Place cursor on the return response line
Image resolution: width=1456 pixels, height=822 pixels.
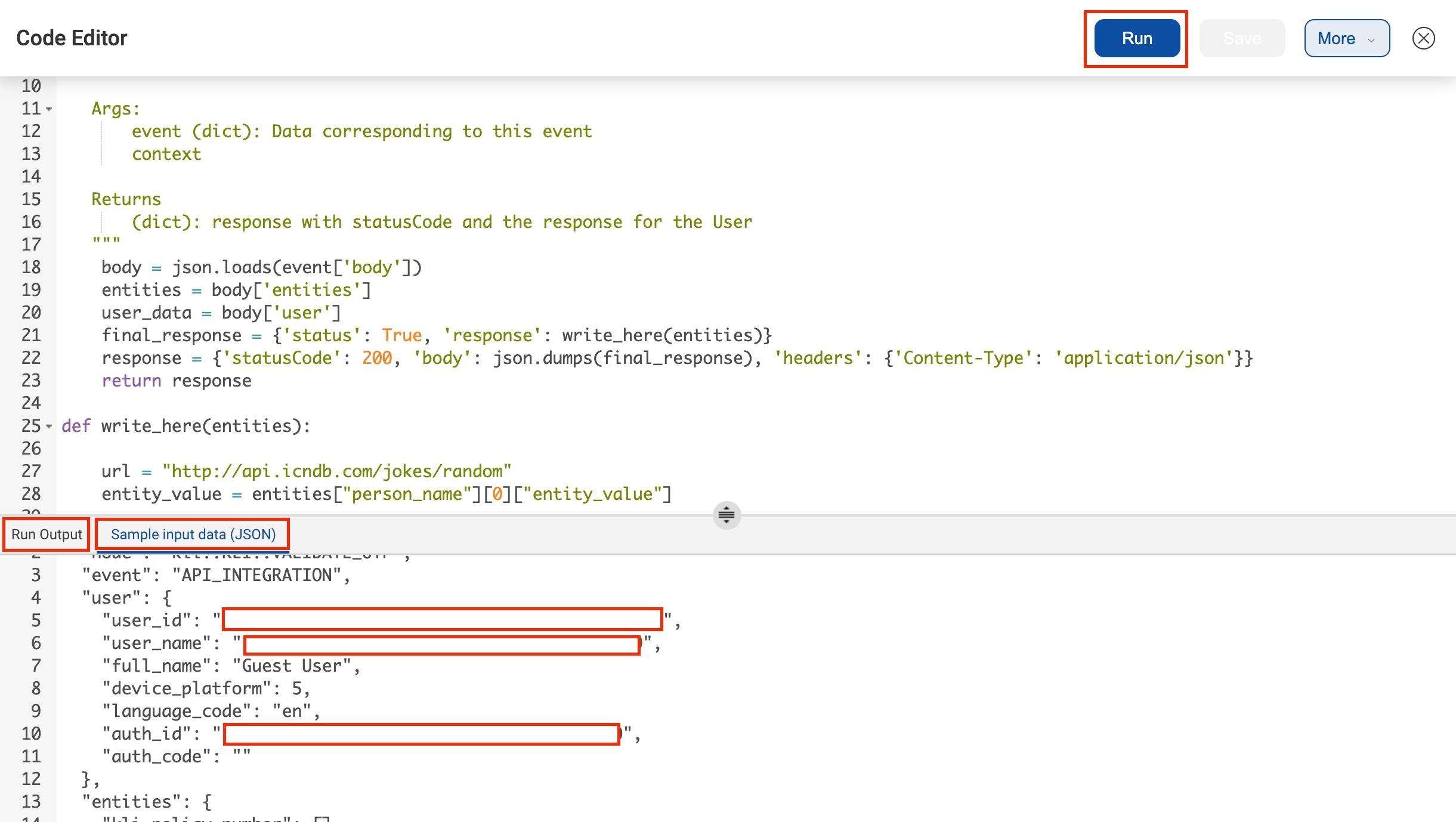coord(177,381)
